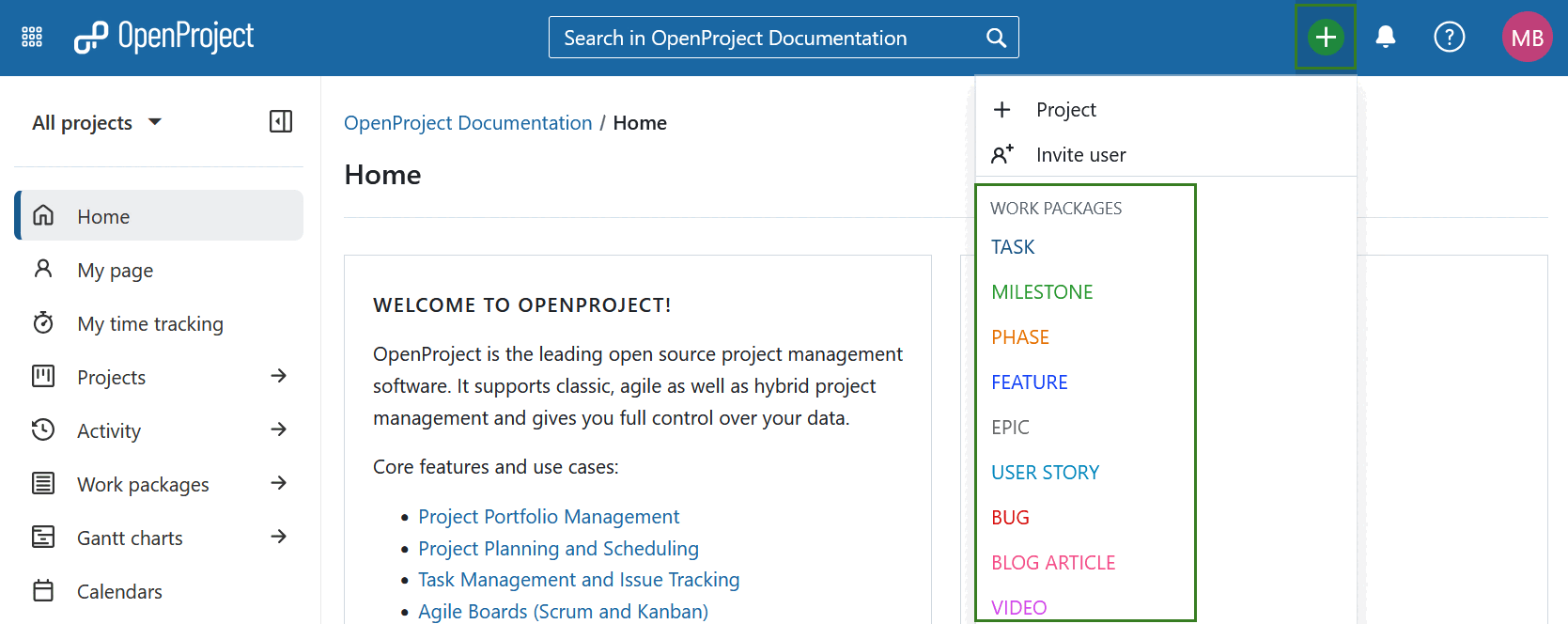Expand the Work packages submenu arrow
Image resolution: width=1568 pixels, height=624 pixels.
pos(278,484)
